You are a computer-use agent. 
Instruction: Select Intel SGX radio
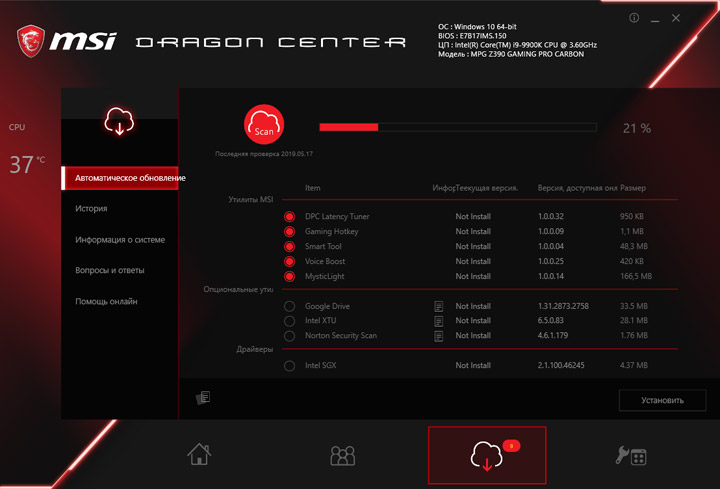point(289,366)
